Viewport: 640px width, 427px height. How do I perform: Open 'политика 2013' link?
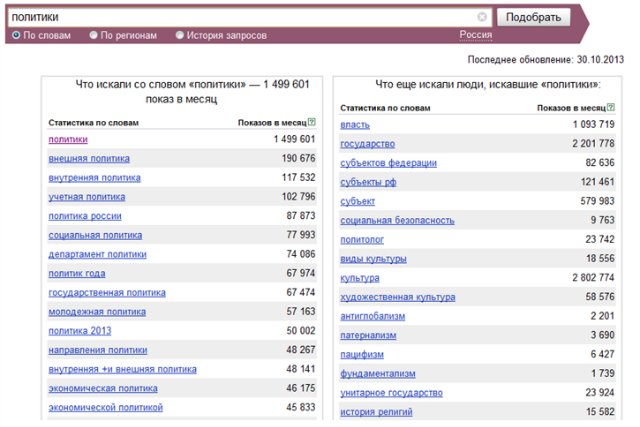click(x=80, y=331)
